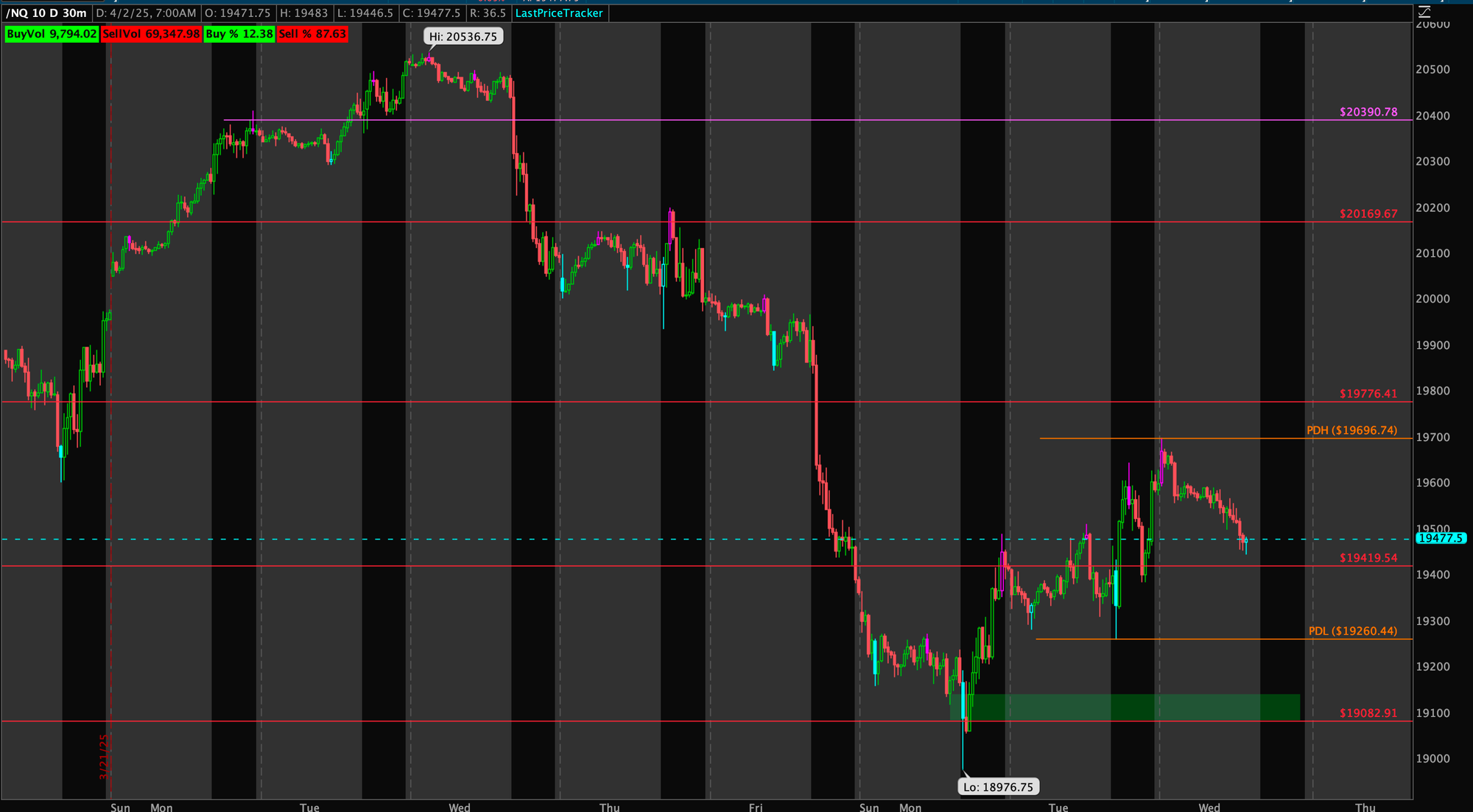Click the SellVol 69,347.98 red label
Image resolution: width=1473 pixels, height=812 pixels.
pos(151,34)
